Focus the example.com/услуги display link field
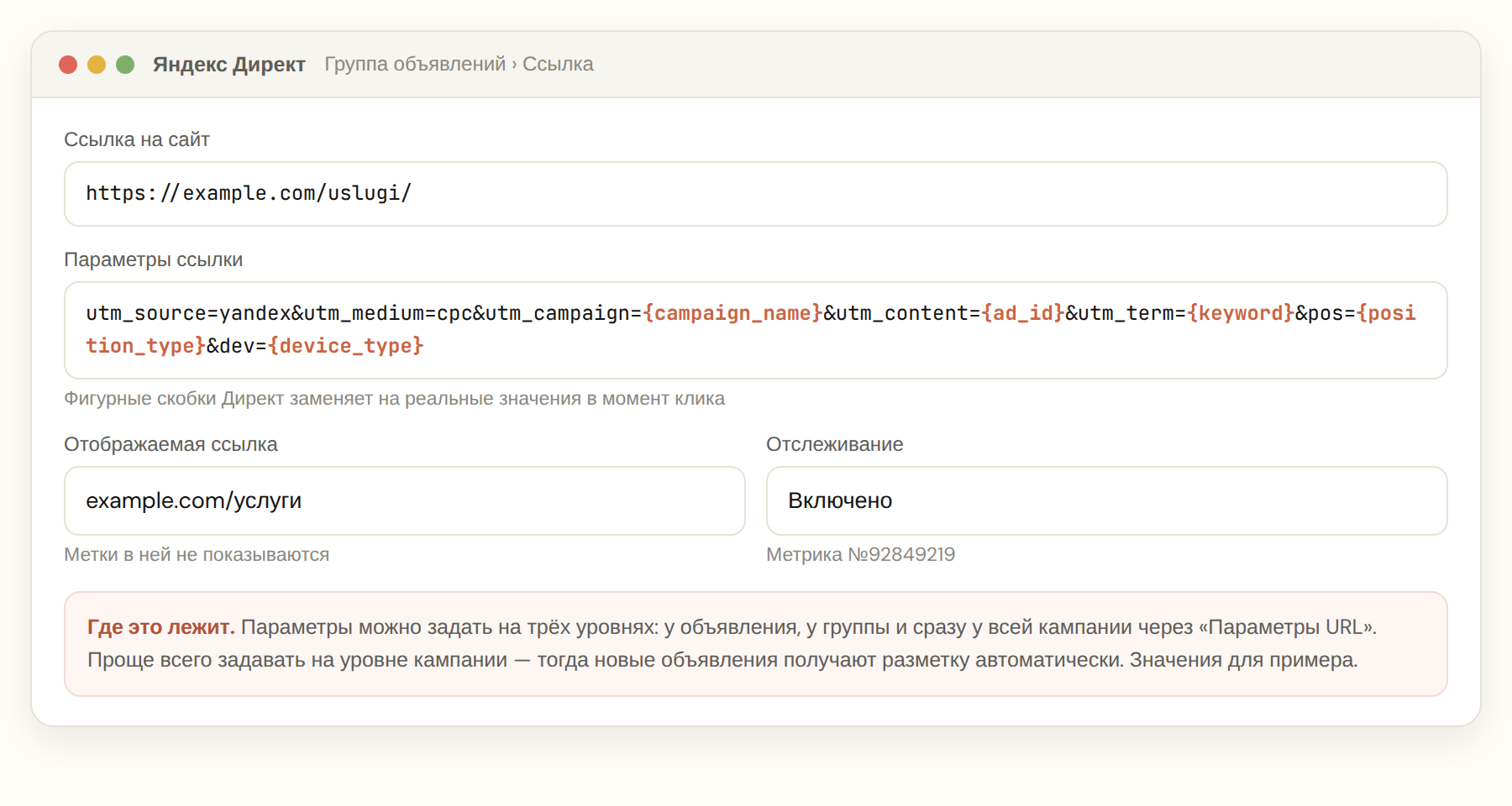This screenshot has height=806, width=1512. [405, 501]
